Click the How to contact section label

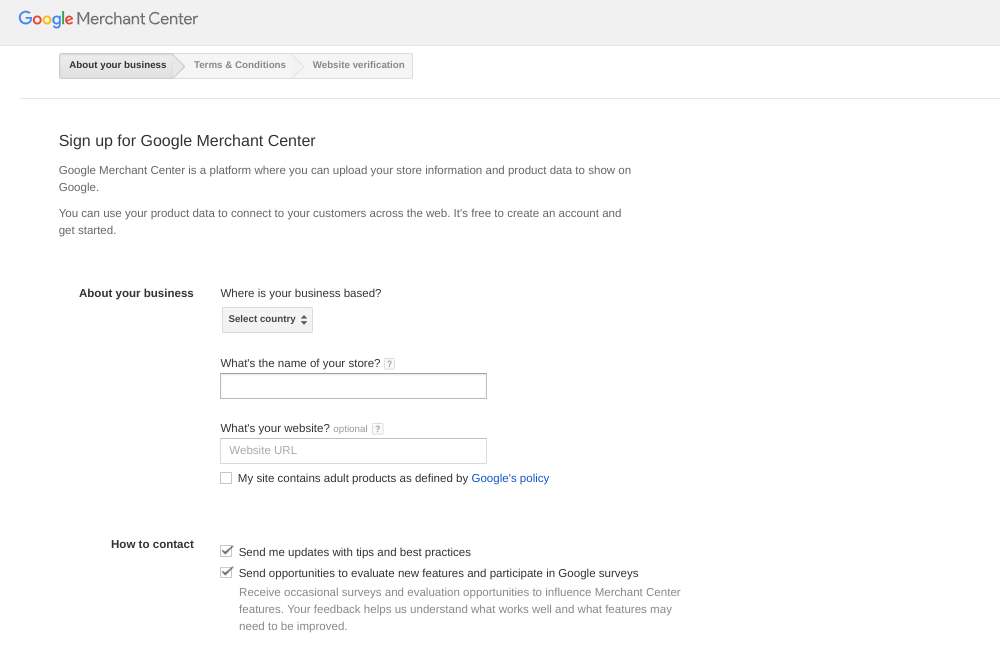152,544
